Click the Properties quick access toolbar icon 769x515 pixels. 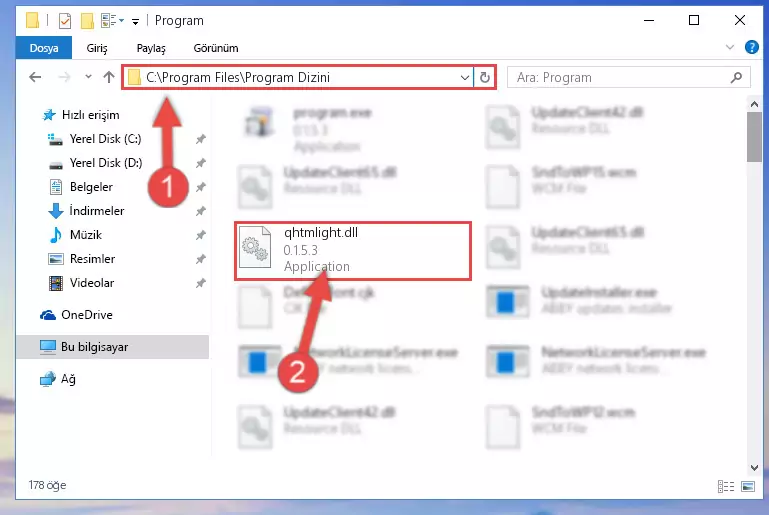pos(65,21)
